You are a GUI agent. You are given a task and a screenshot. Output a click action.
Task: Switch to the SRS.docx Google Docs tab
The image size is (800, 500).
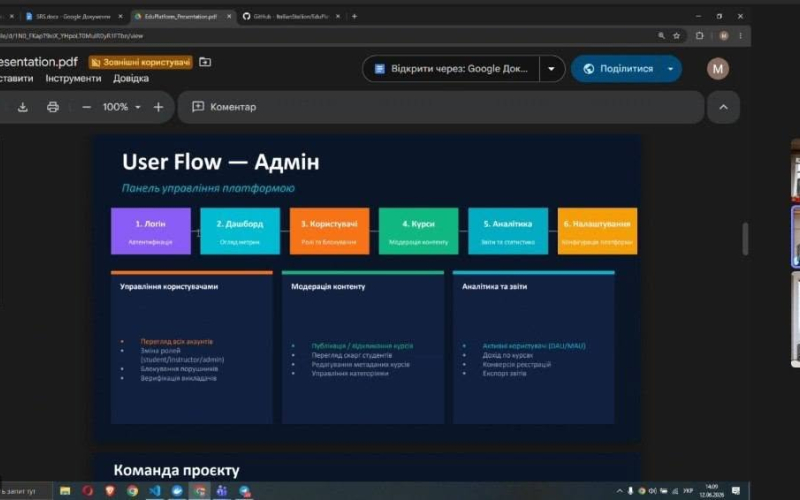coord(71,16)
